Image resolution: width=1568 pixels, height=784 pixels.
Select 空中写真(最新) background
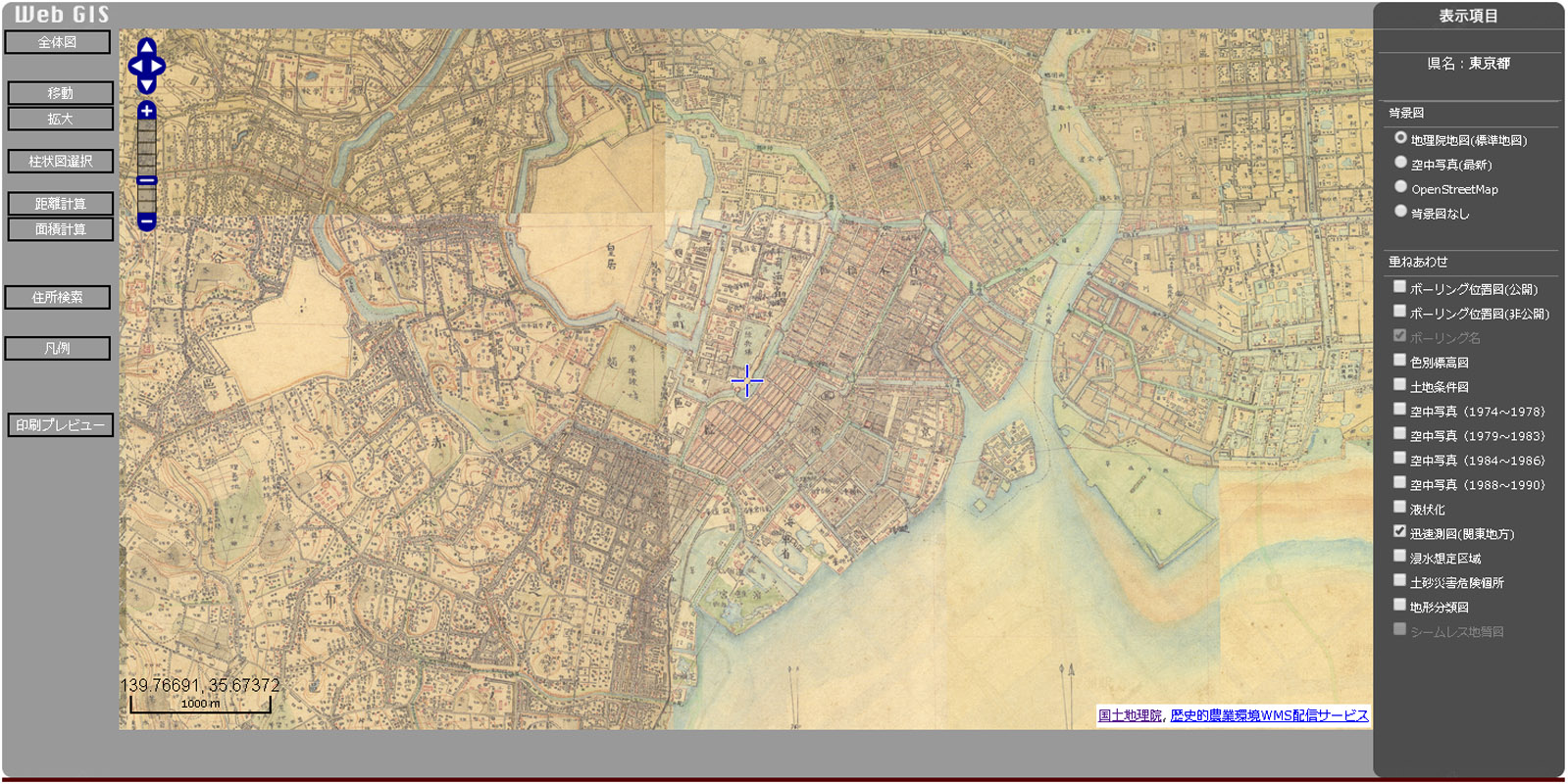tap(1400, 163)
